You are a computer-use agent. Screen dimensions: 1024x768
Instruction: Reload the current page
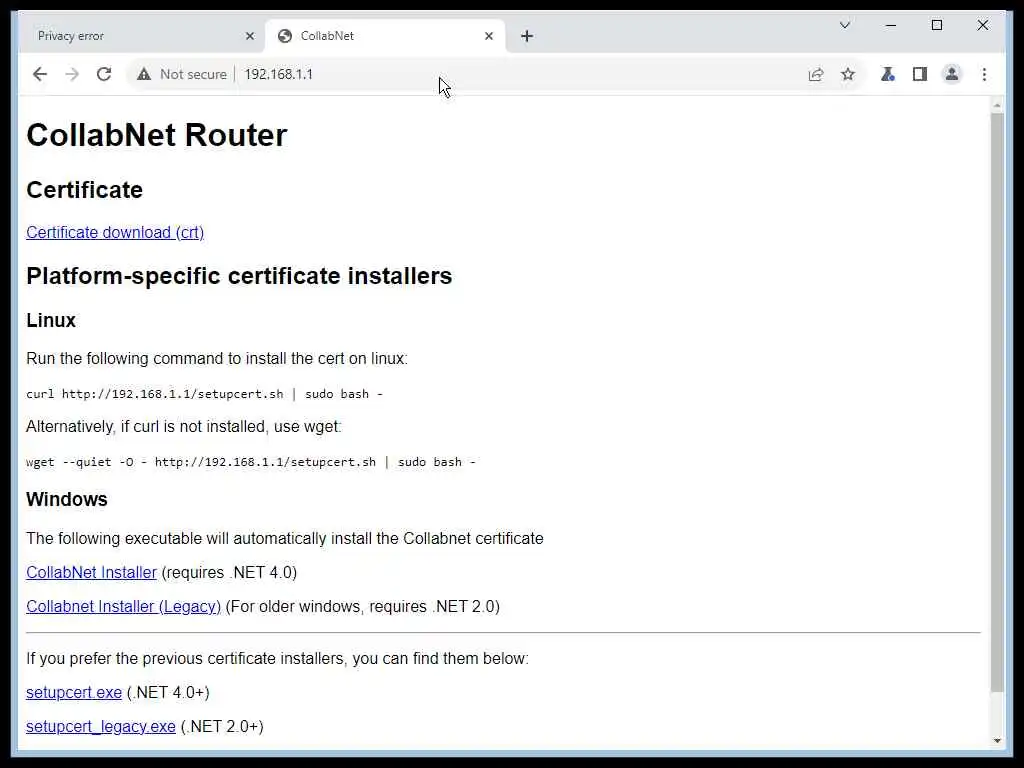click(104, 74)
